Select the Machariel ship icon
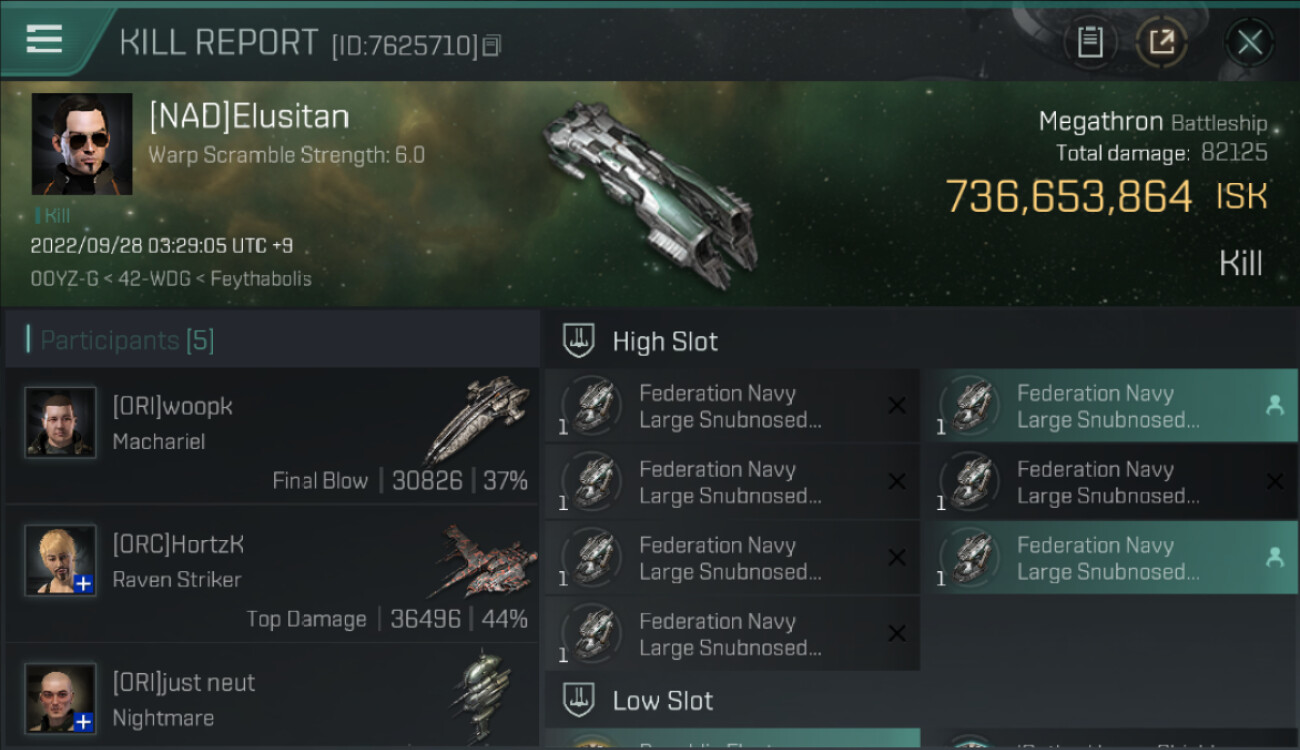This screenshot has height=750, width=1300. (x=476, y=419)
